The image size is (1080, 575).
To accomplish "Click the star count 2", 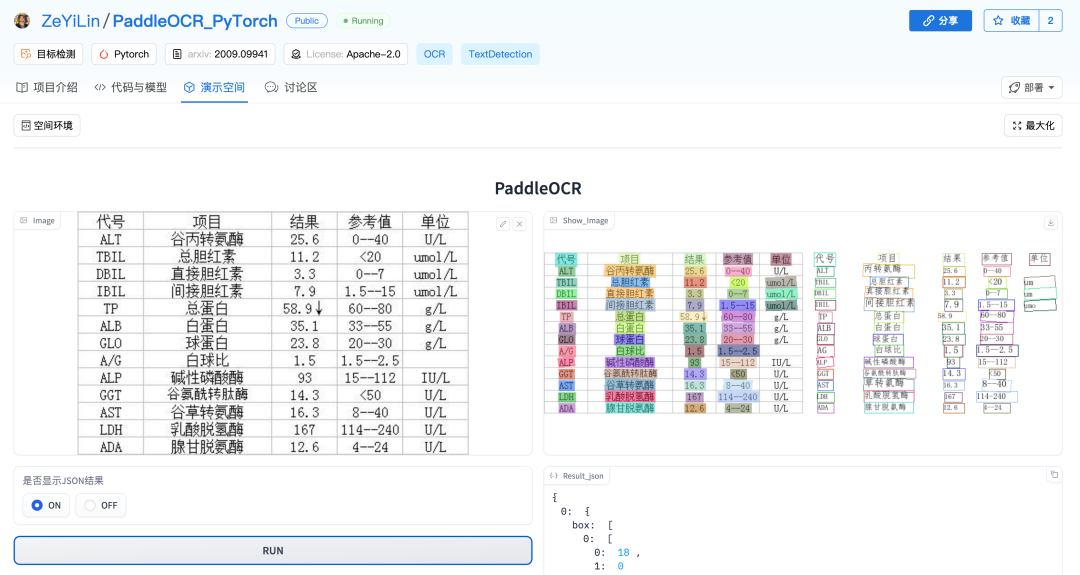I will tap(1050, 21).
